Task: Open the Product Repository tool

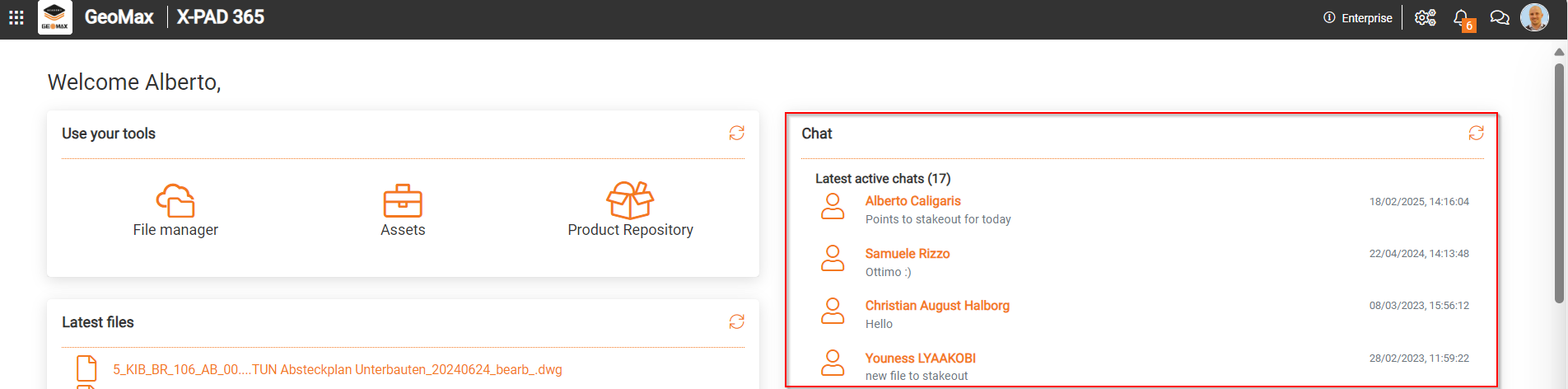Action: (x=630, y=211)
